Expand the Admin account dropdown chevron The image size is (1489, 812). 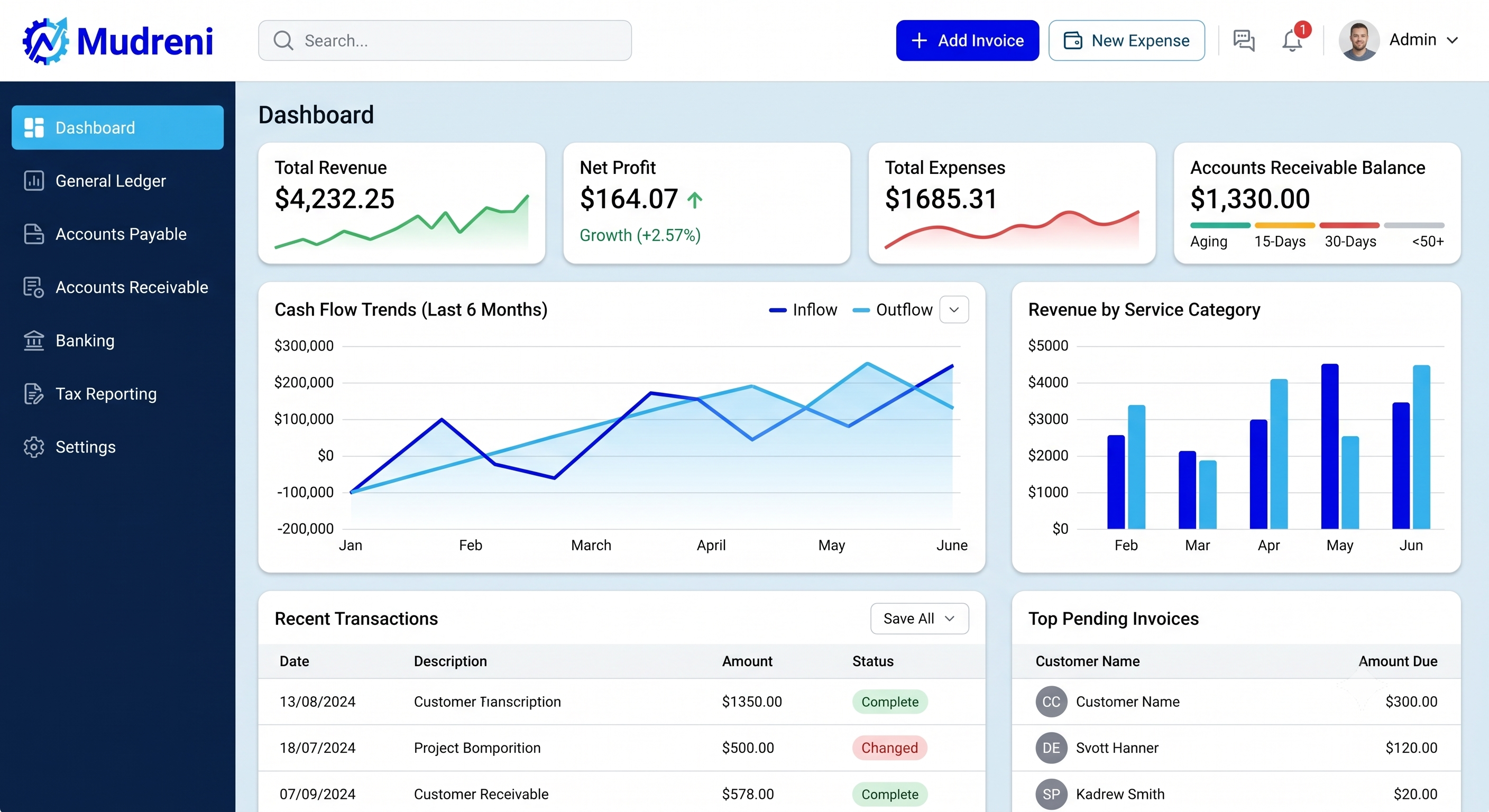(1452, 41)
